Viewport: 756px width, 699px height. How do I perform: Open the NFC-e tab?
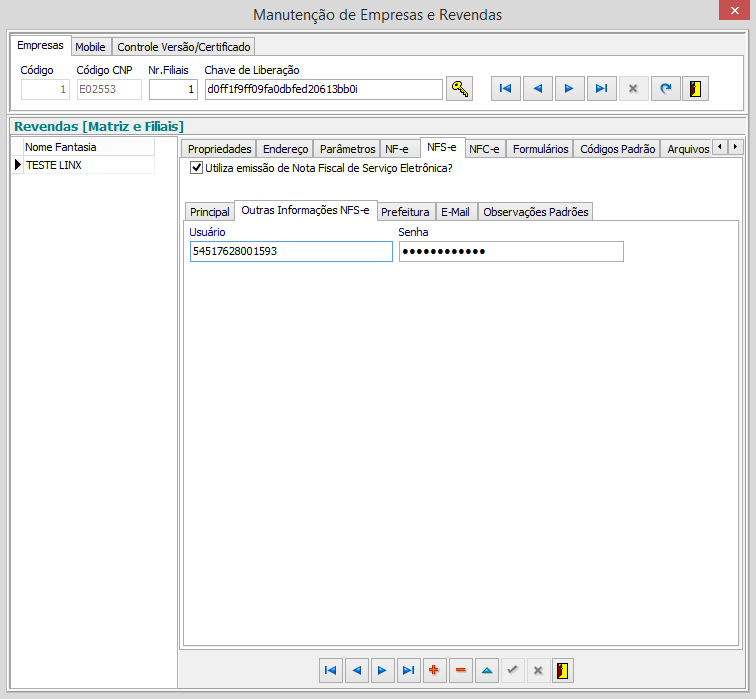click(484, 149)
